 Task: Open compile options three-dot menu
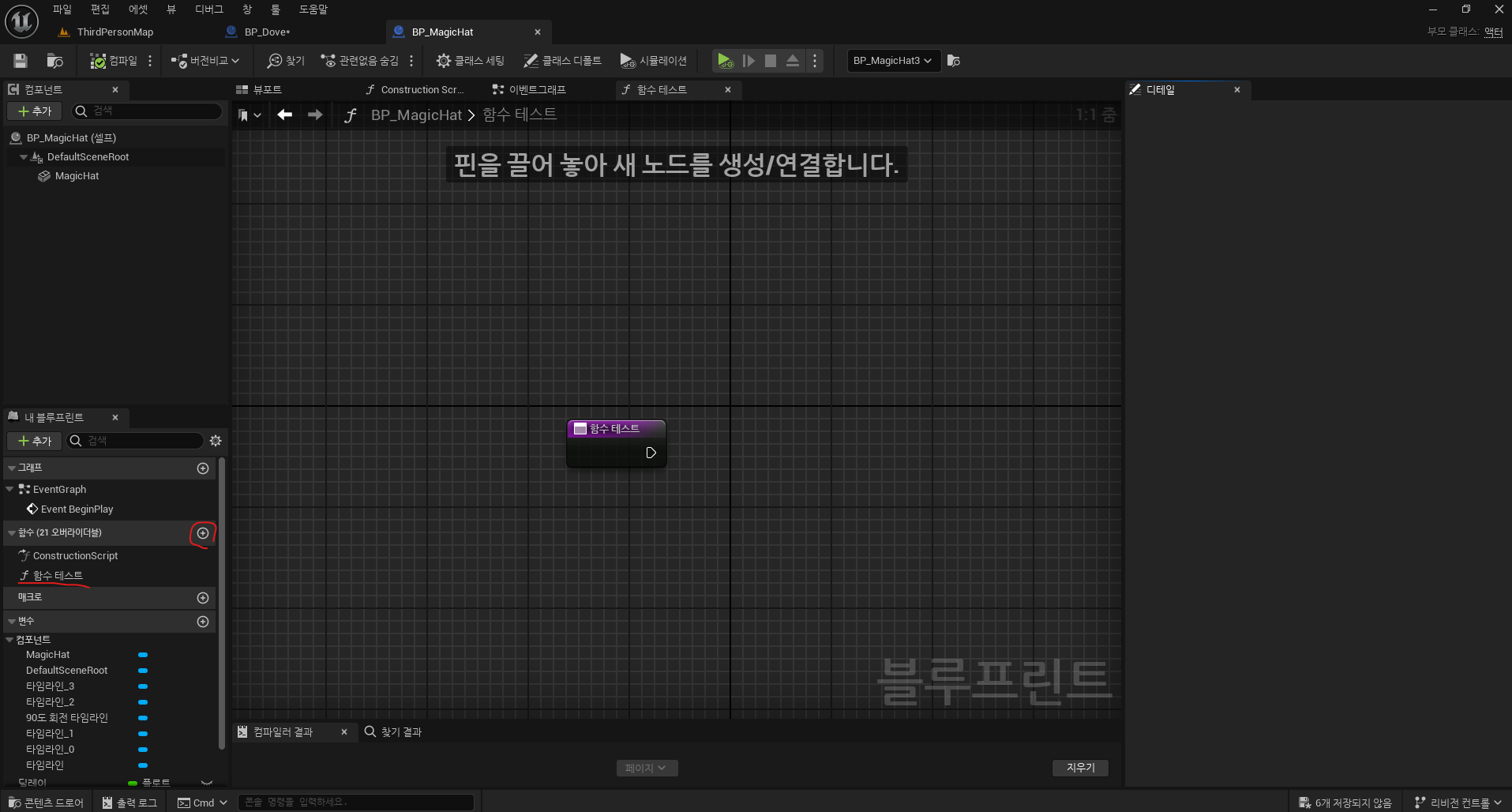tap(150, 61)
